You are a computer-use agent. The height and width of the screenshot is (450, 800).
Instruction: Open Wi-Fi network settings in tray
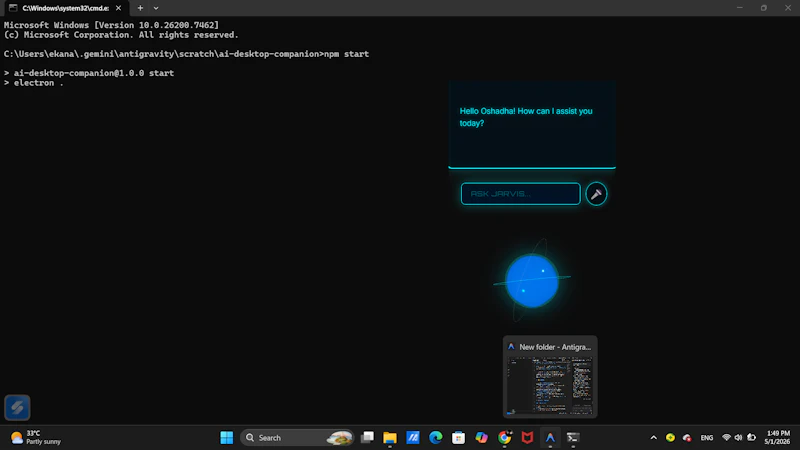coord(727,437)
